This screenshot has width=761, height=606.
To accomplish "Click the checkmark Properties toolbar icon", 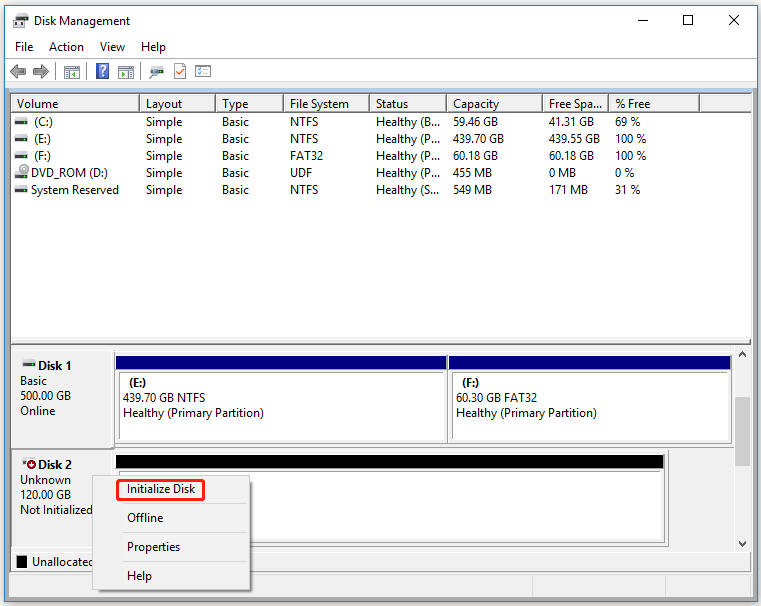I will [x=180, y=71].
